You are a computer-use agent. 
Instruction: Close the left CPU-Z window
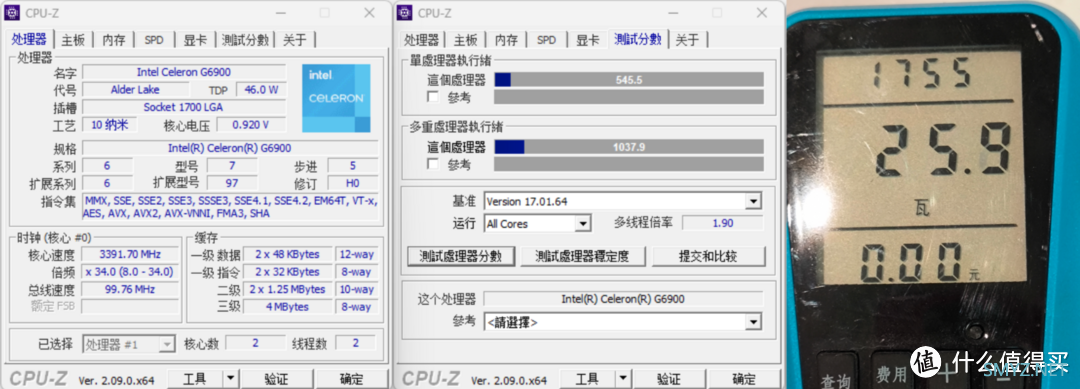369,12
